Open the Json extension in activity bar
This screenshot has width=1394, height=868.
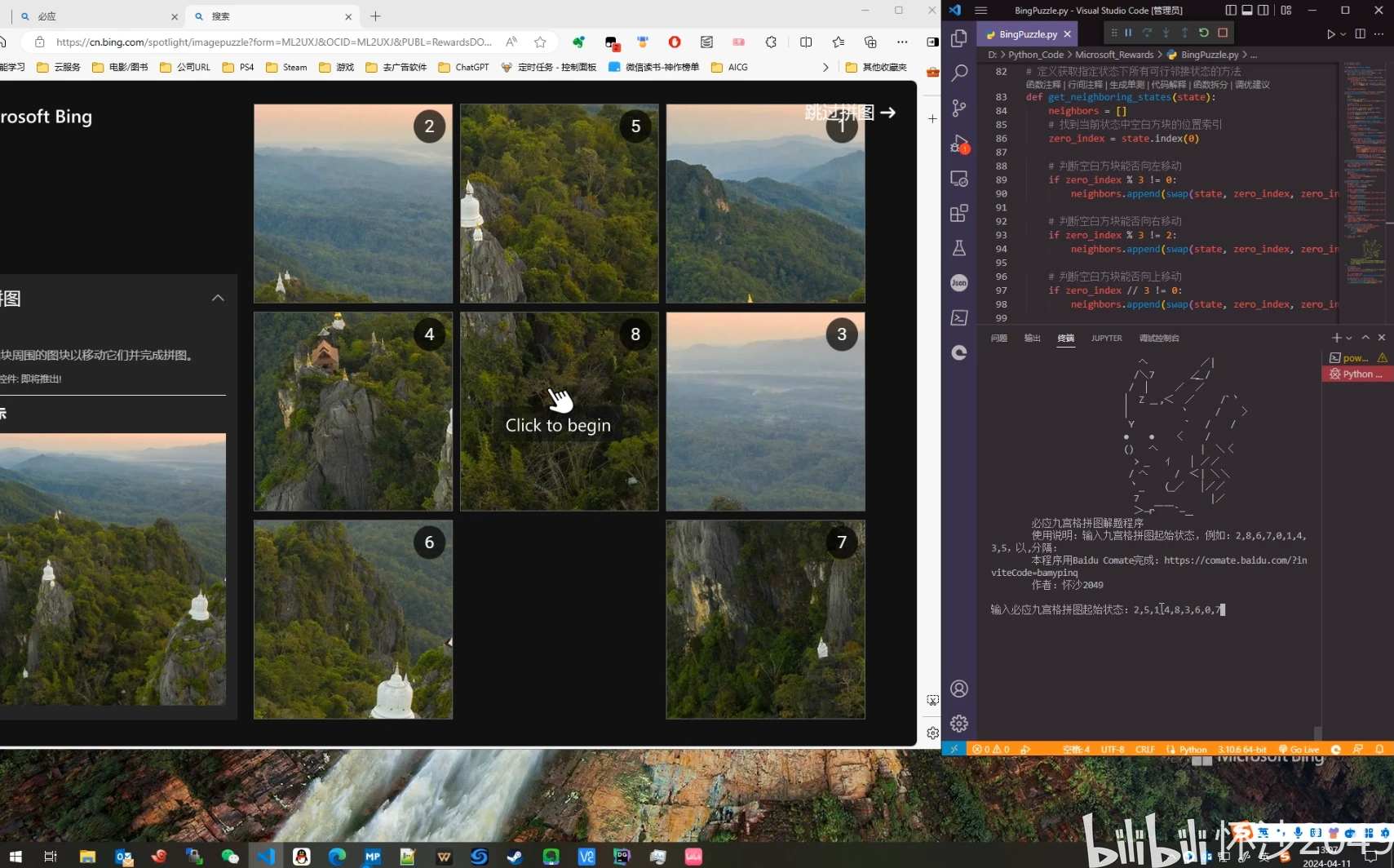pos(959,283)
